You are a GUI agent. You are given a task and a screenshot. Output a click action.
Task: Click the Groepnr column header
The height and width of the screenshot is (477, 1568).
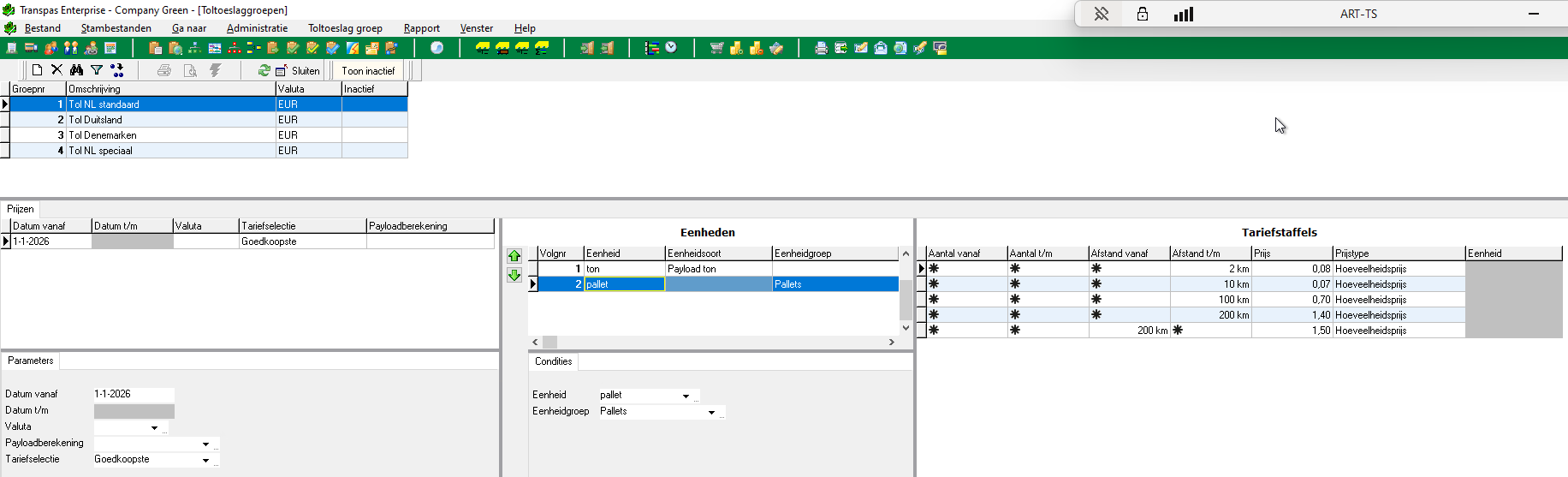[x=38, y=89]
